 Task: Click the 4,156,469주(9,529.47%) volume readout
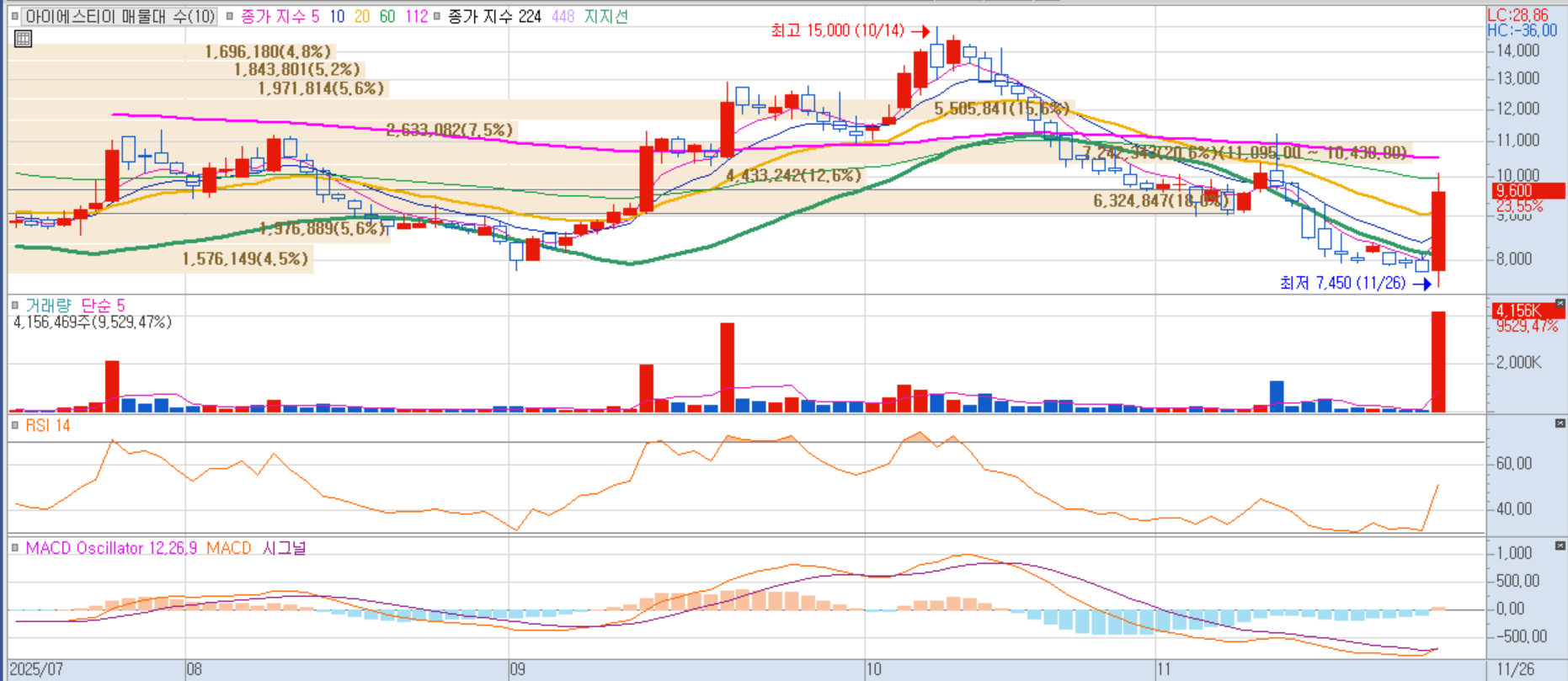[x=93, y=322]
